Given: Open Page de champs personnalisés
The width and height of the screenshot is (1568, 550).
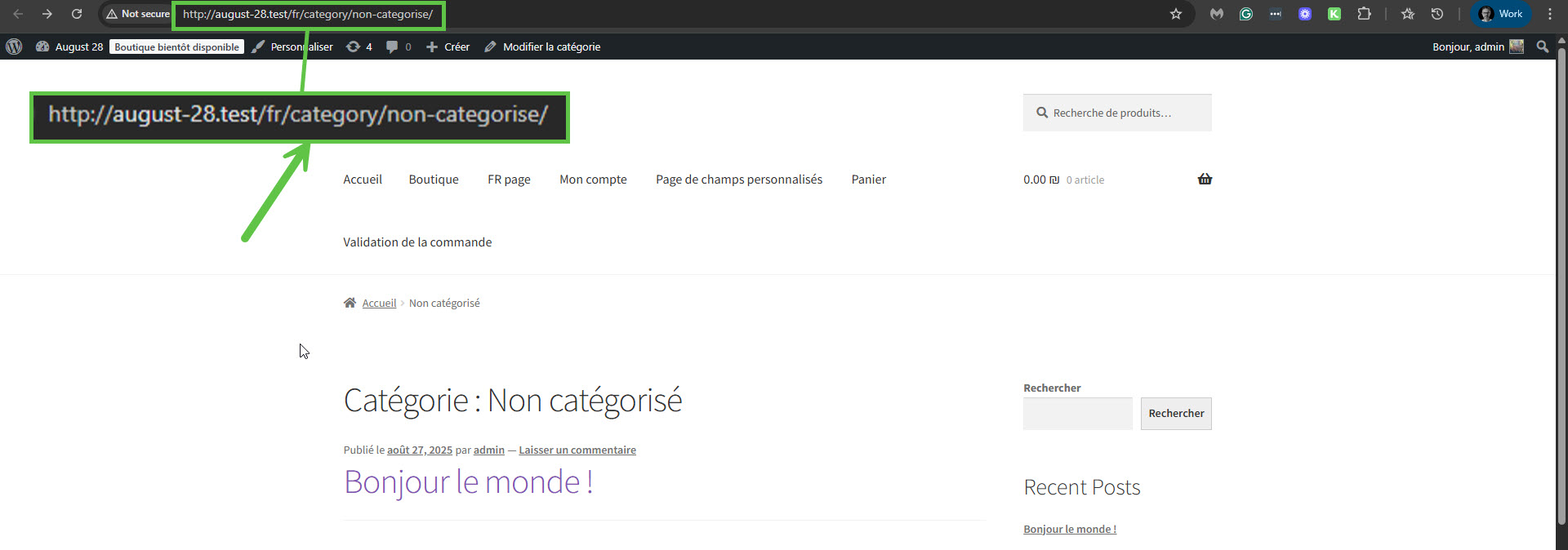Looking at the screenshot, I should [739, 180].
